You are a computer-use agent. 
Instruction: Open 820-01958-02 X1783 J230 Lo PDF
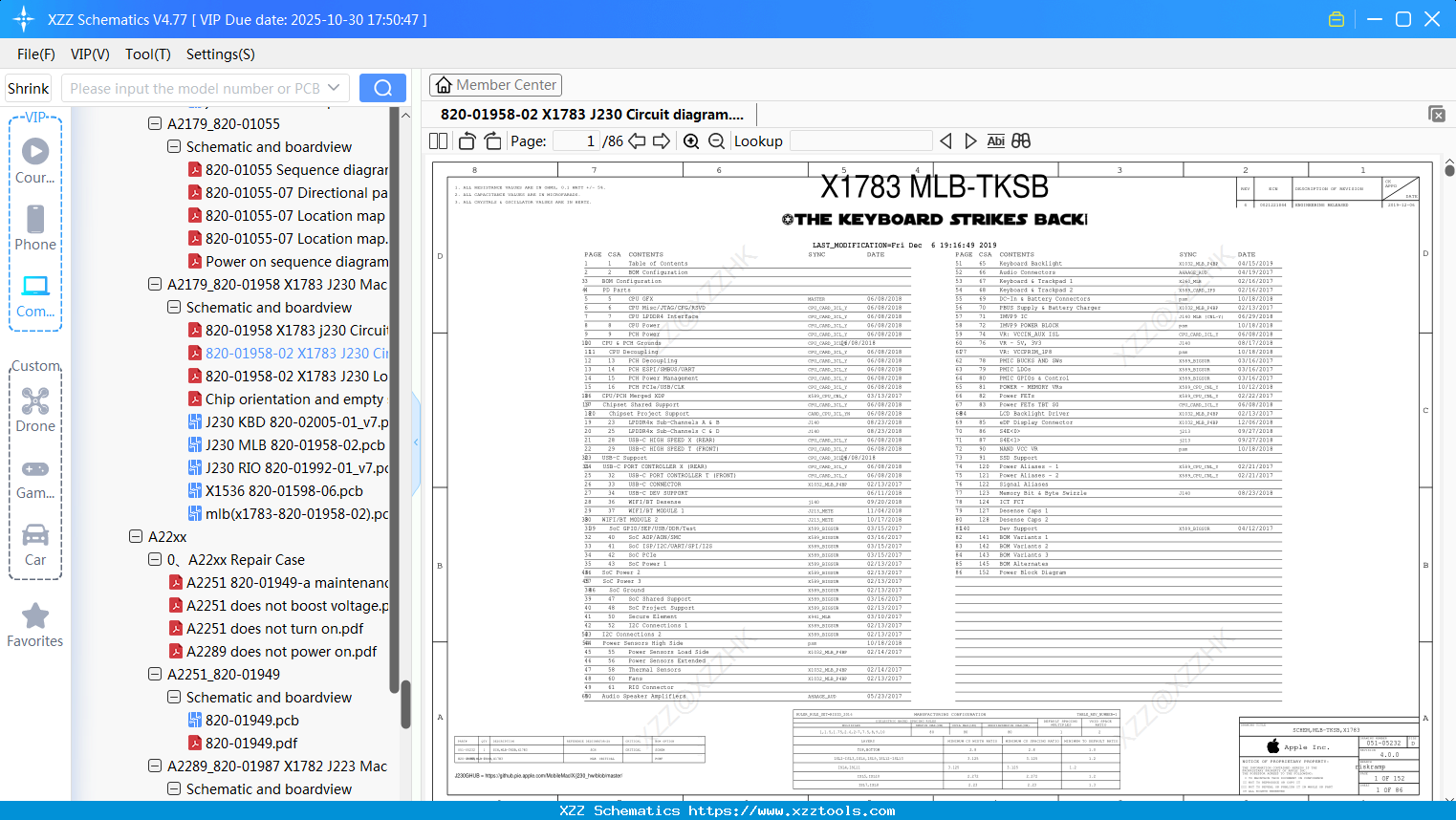point(288,376)
